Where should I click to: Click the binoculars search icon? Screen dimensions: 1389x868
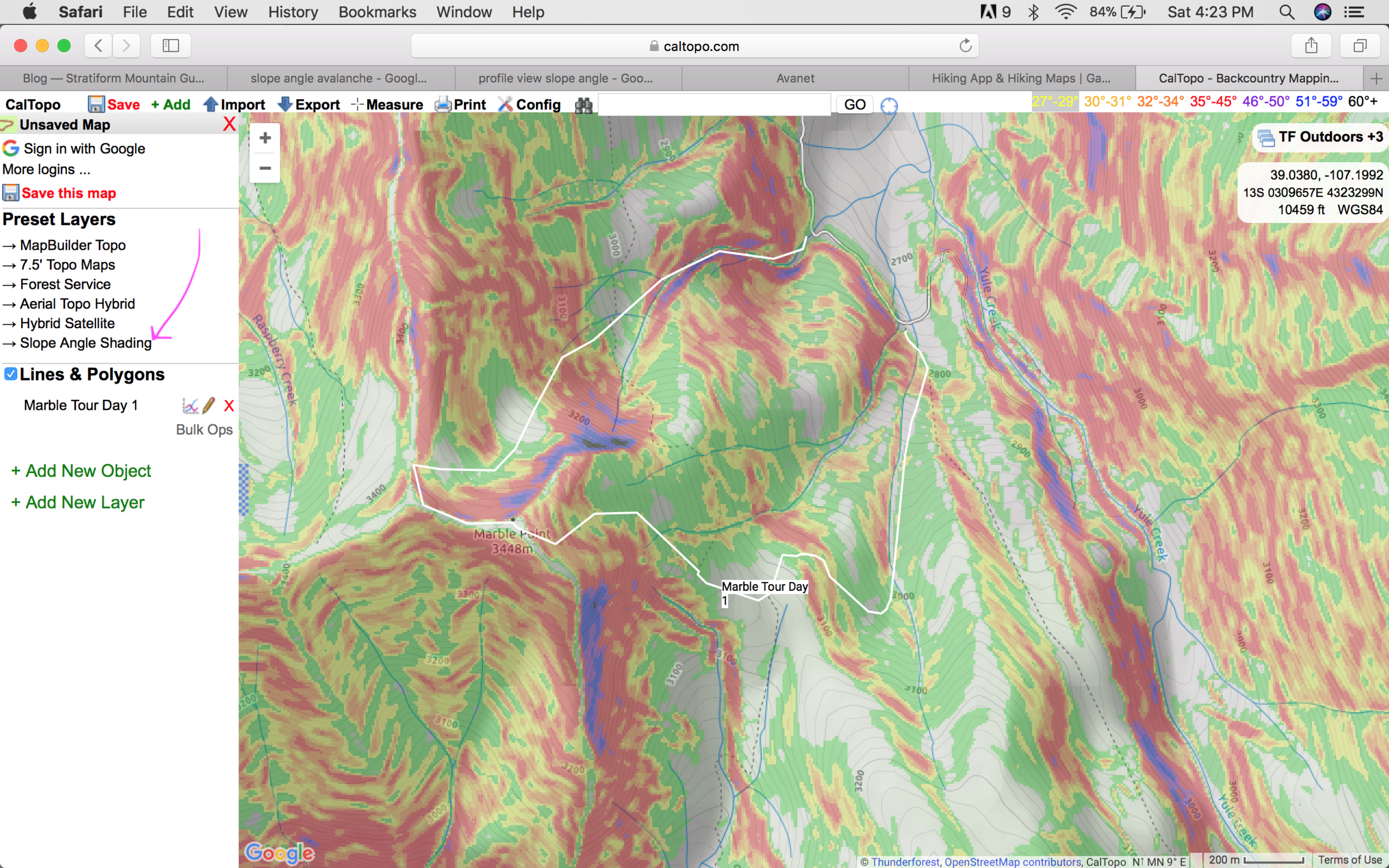583,105
